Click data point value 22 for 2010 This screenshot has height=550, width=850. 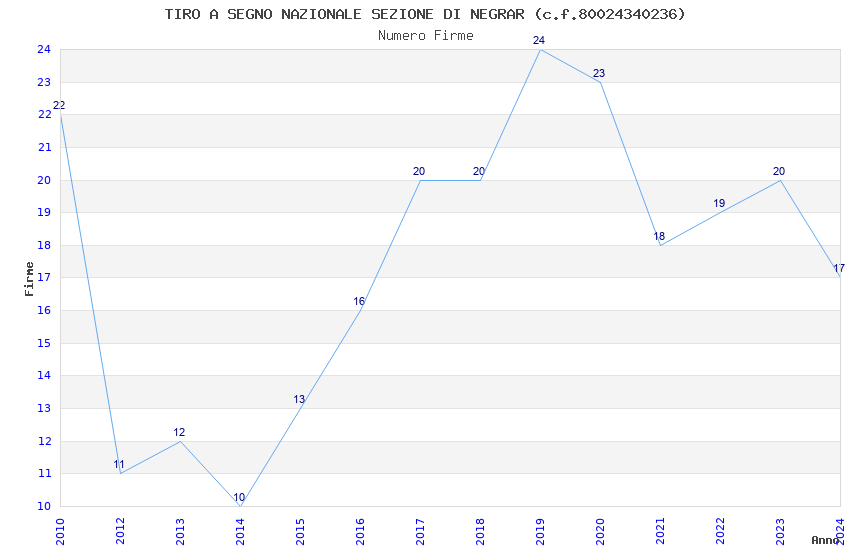(x=59, y=106)
